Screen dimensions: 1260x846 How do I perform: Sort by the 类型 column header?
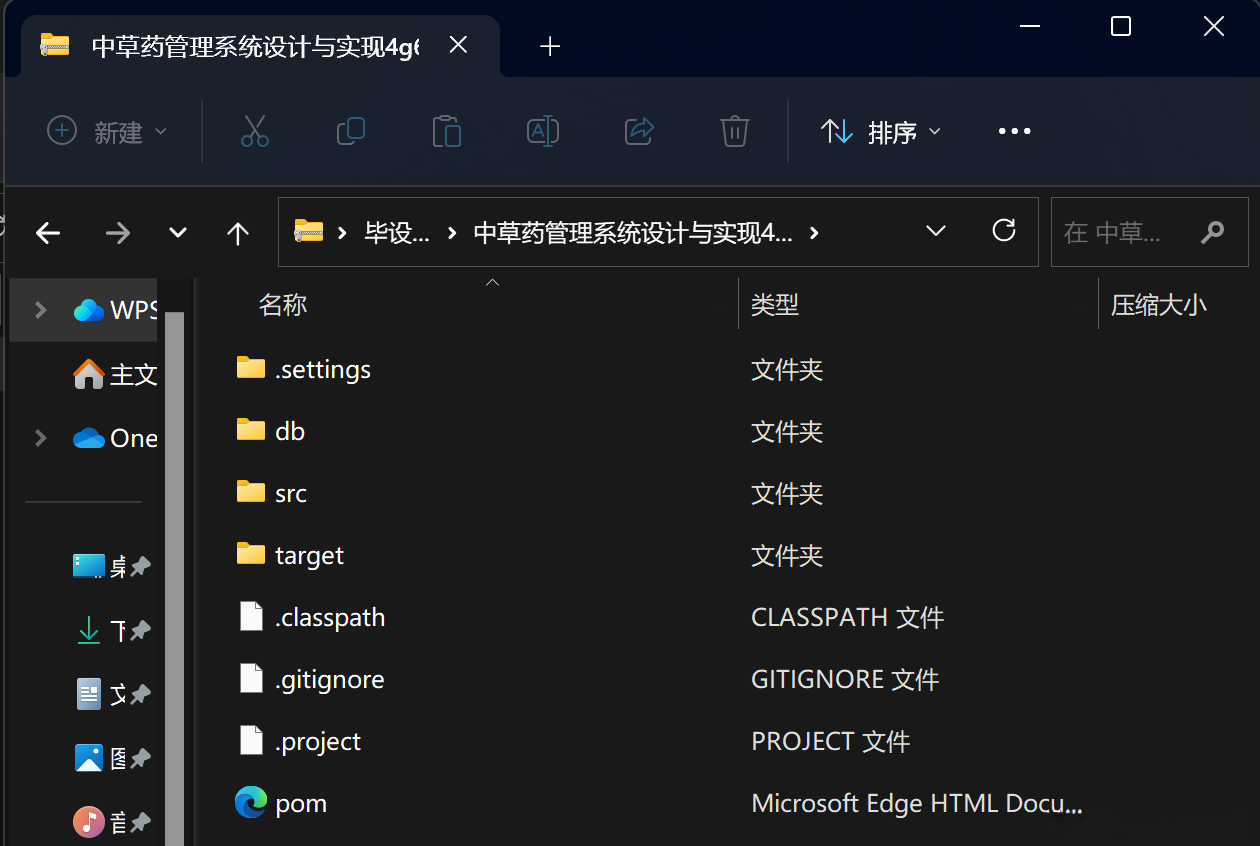click(775, 305)
